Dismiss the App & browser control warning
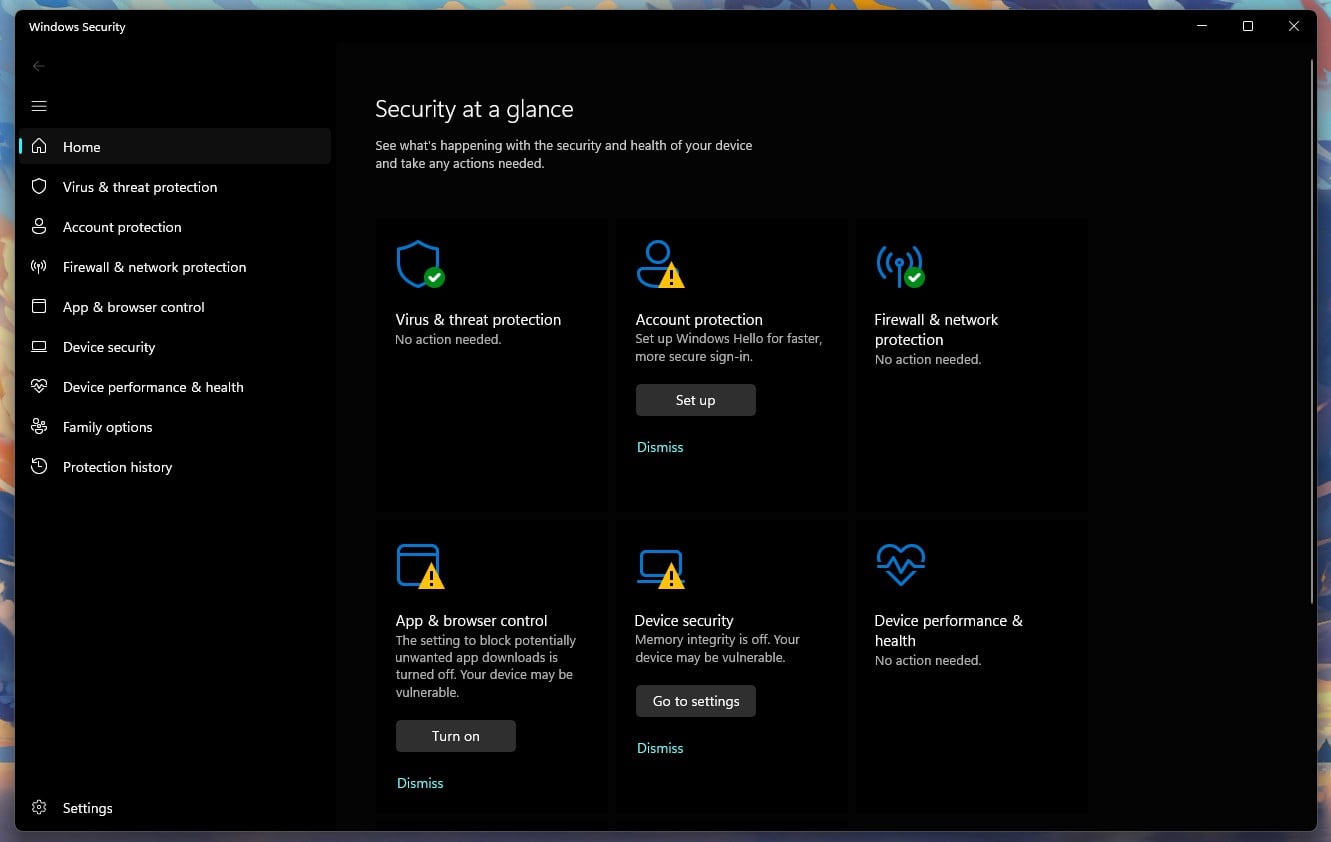The height and width of the screenshot is (842, 1331). coord(420,783)
